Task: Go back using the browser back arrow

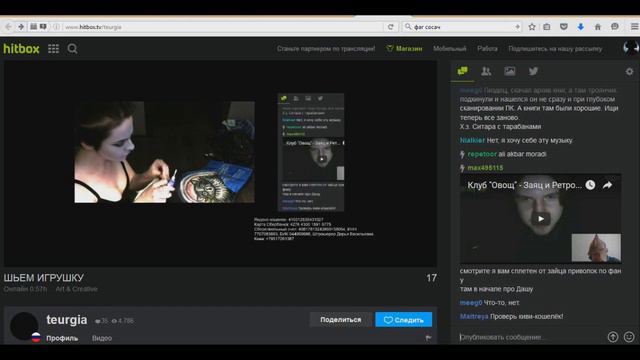Action: [x=8, y=27]
